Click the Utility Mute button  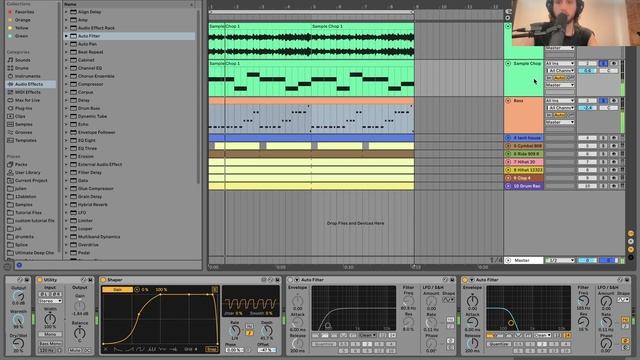point(74,350)
